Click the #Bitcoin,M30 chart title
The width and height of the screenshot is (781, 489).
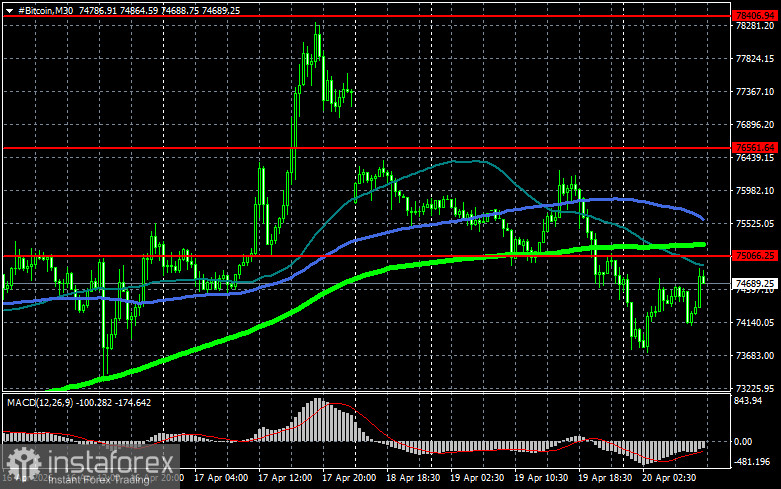point(46,10)
